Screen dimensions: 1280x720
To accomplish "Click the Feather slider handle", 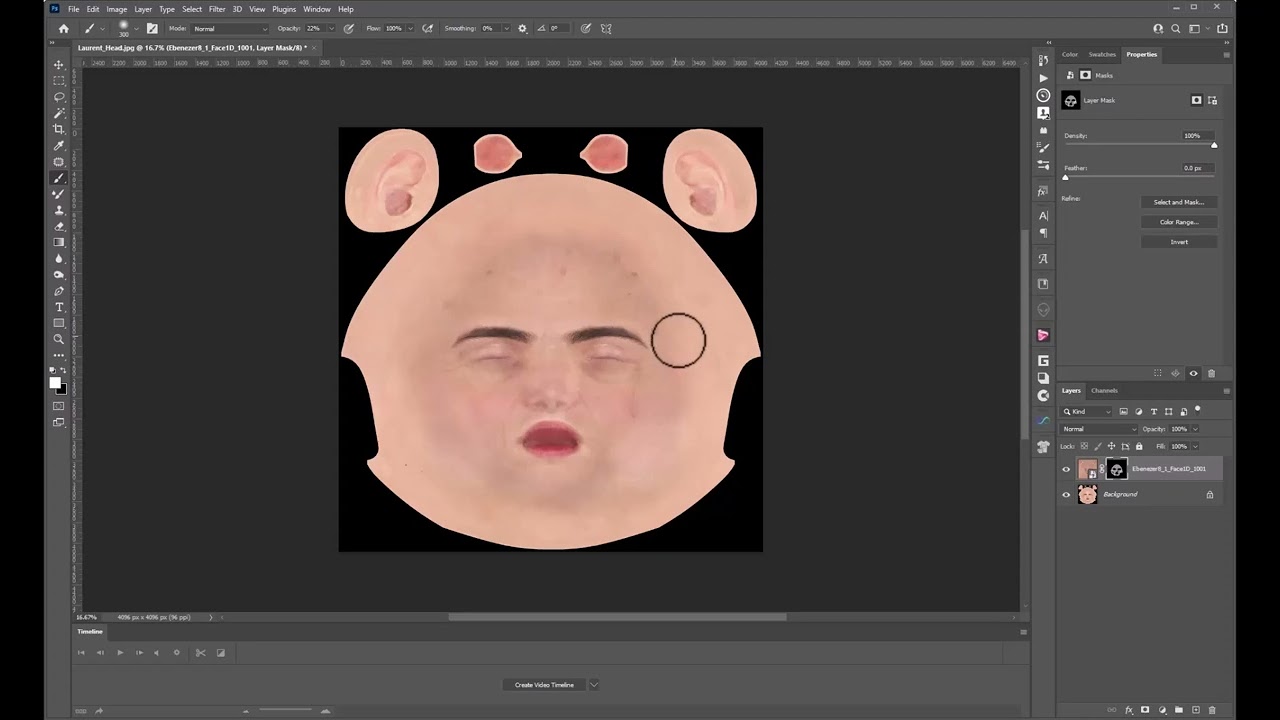I will [1065, 178].
